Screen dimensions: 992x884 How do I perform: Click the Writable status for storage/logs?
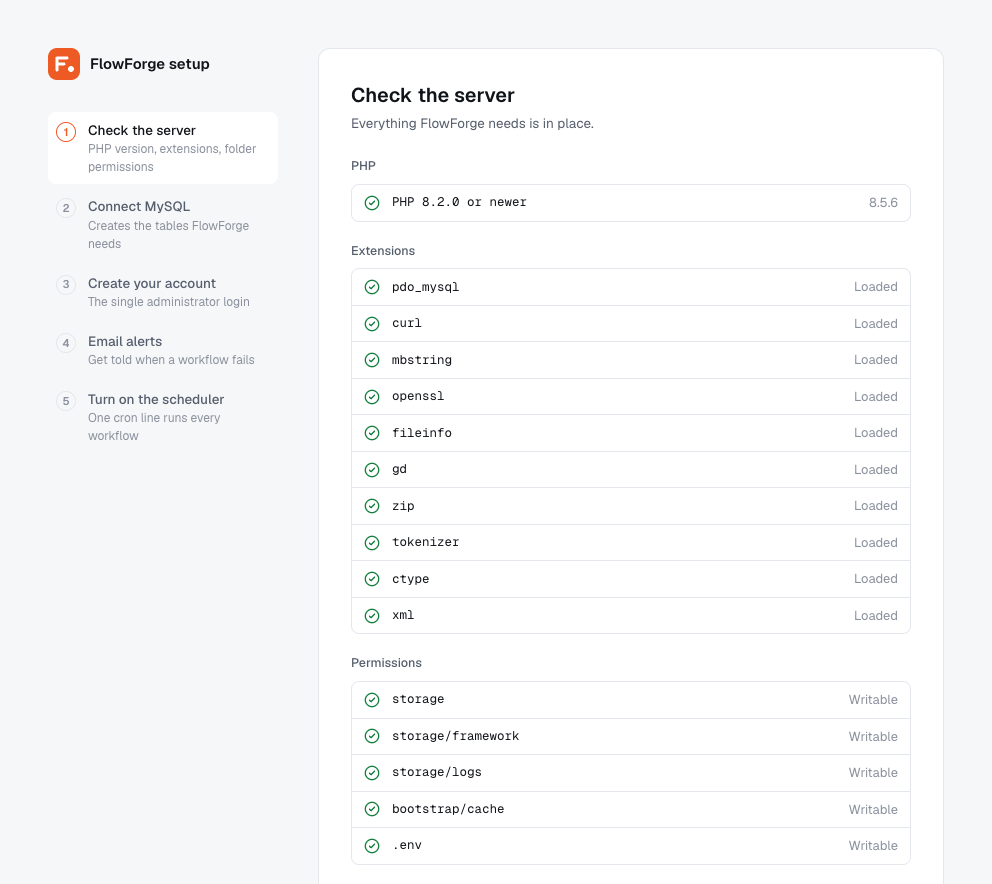coord(873,773)
